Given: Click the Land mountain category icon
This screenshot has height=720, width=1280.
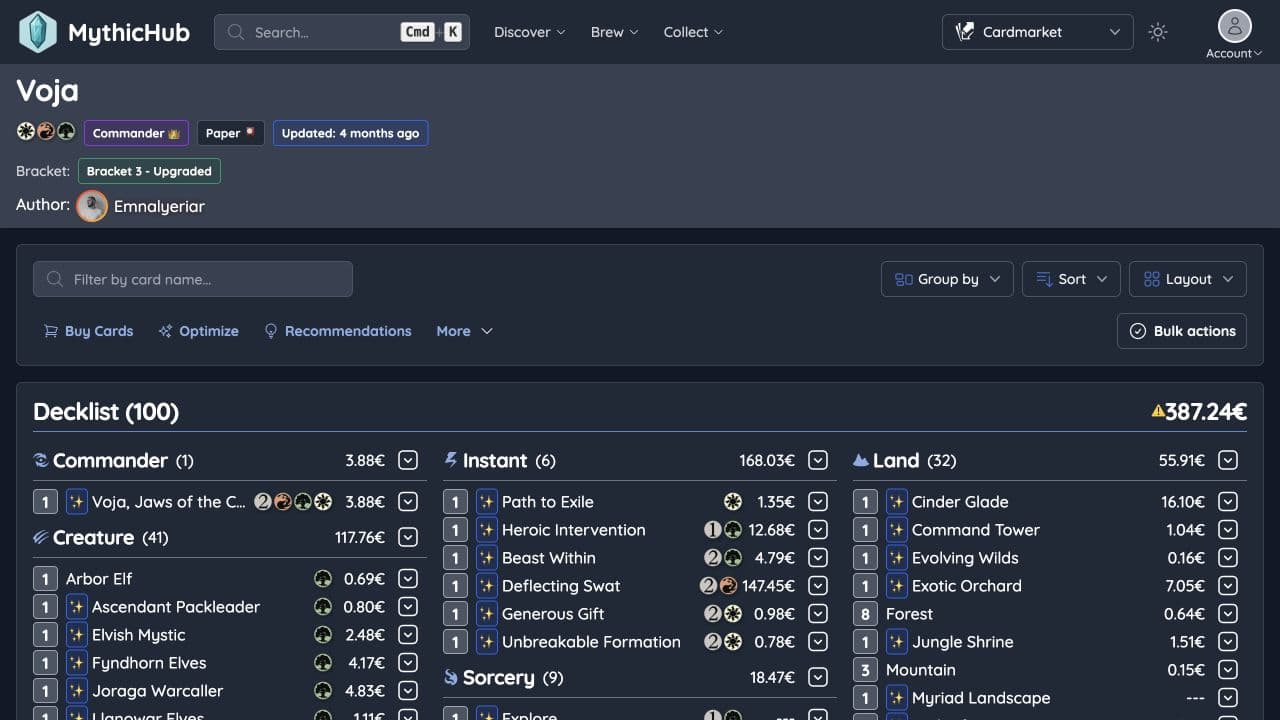Looking at the screenshot, I should coord(860,460).
